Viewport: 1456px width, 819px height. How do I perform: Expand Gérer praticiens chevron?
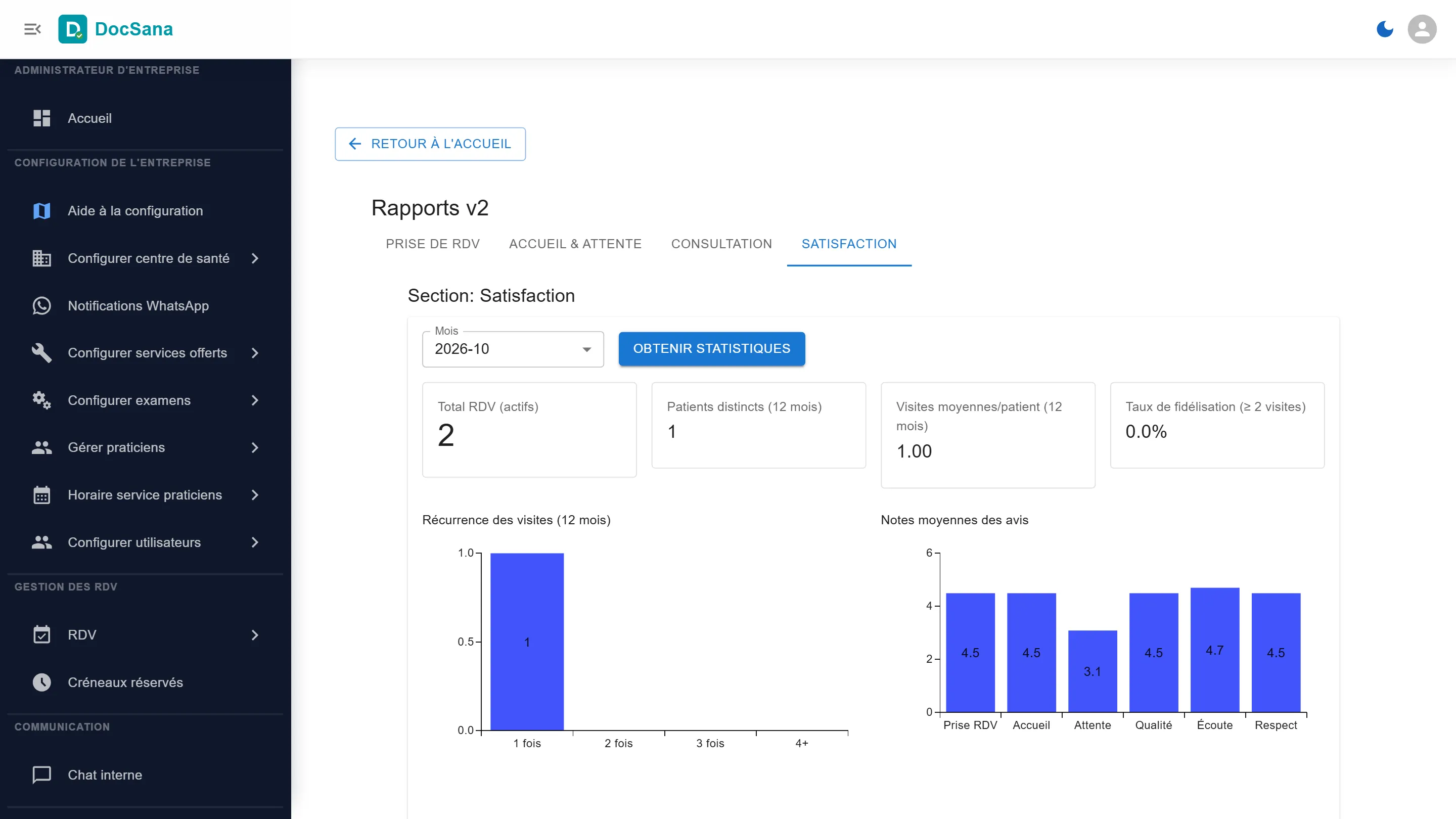tap(255, 447)
